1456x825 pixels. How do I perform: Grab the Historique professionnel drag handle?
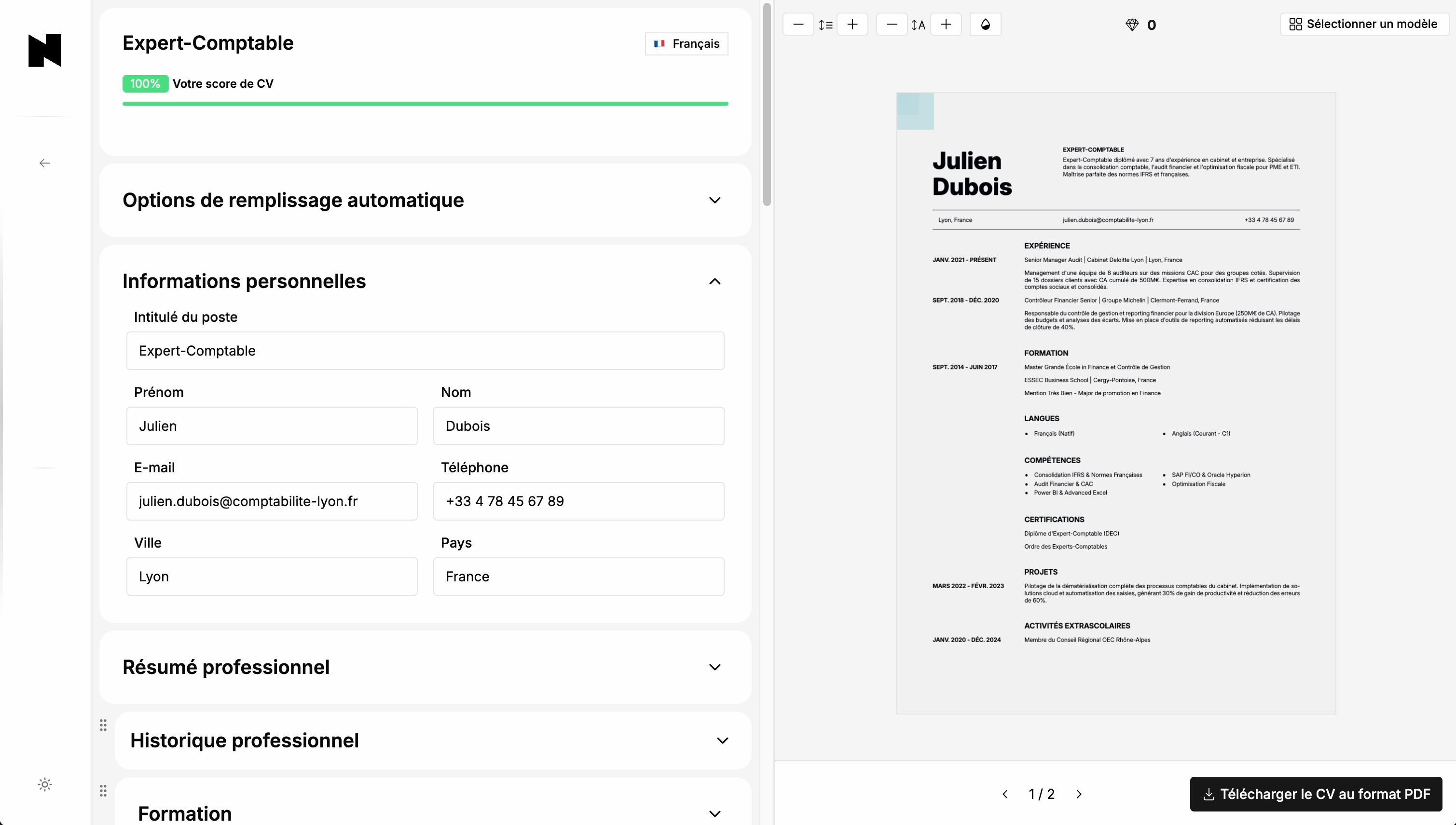103,725
